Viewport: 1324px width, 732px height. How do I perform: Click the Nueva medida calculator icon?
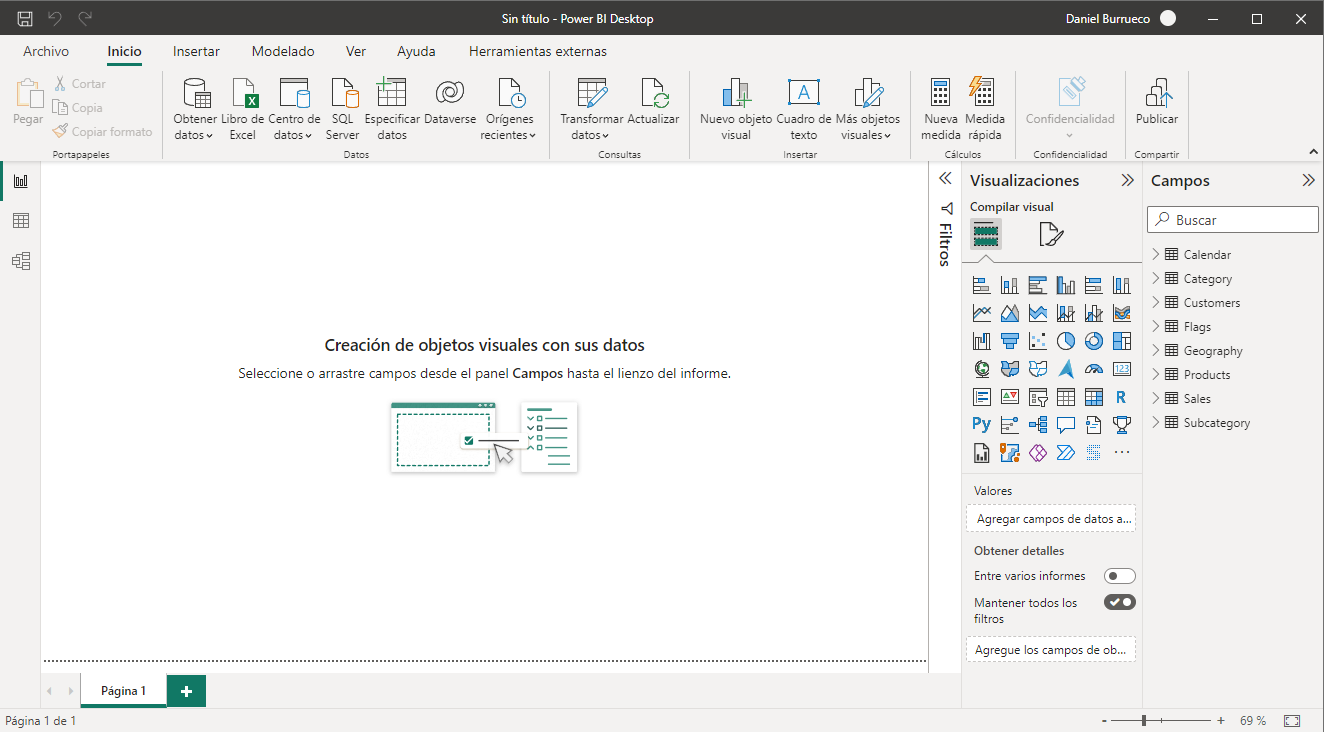[x=940, y=94]
